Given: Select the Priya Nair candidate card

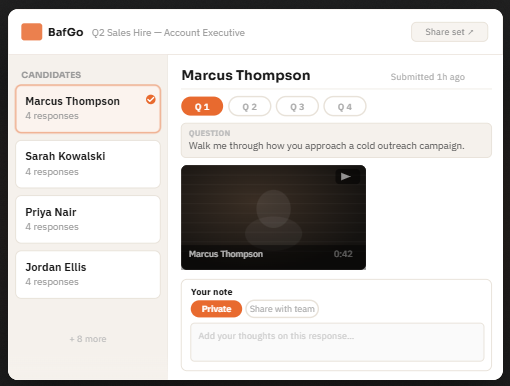Looking at the screenshot, I should [x=88, y=219].
